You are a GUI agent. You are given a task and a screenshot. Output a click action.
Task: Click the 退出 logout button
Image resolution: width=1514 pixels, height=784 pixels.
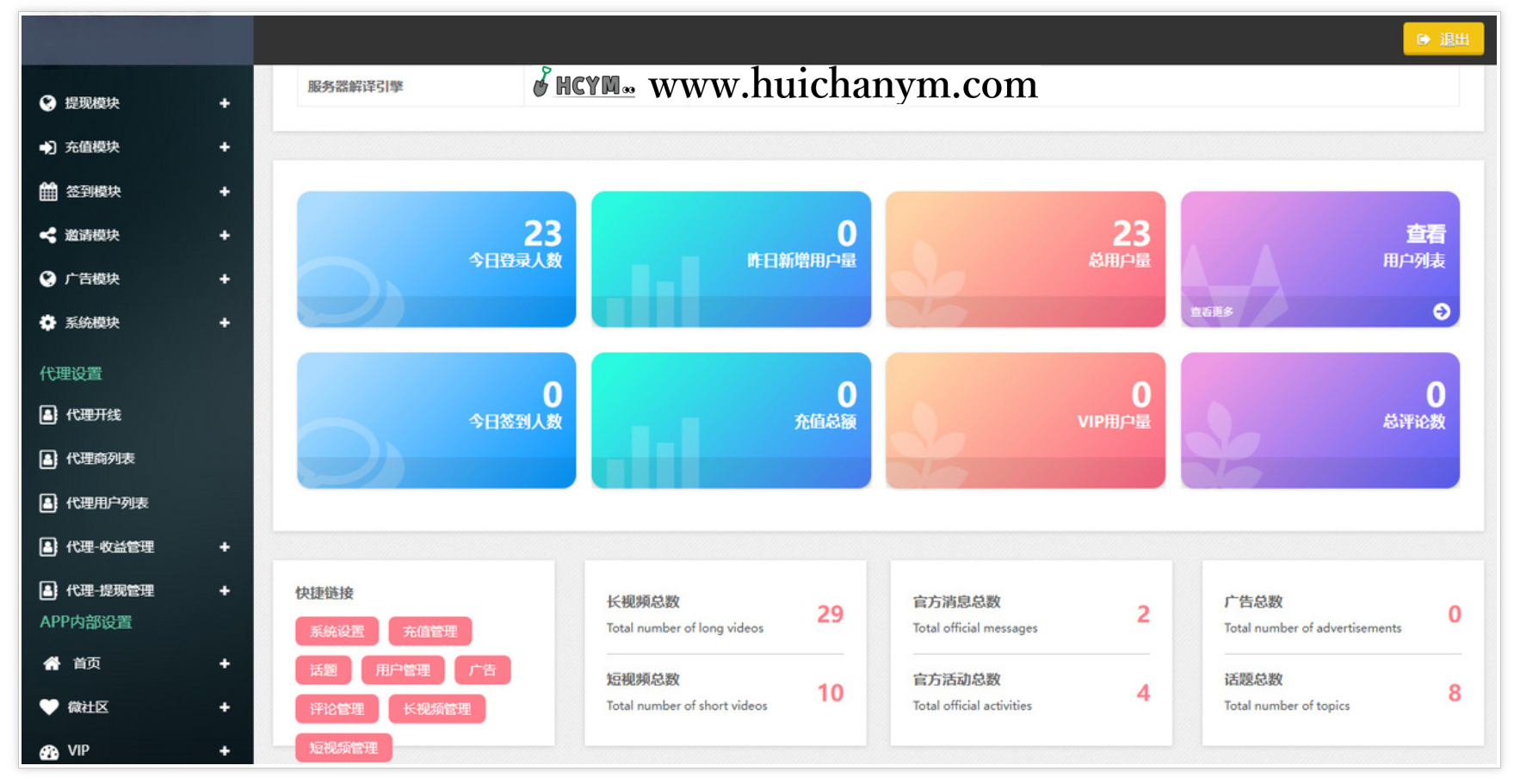coord(1443,39)
